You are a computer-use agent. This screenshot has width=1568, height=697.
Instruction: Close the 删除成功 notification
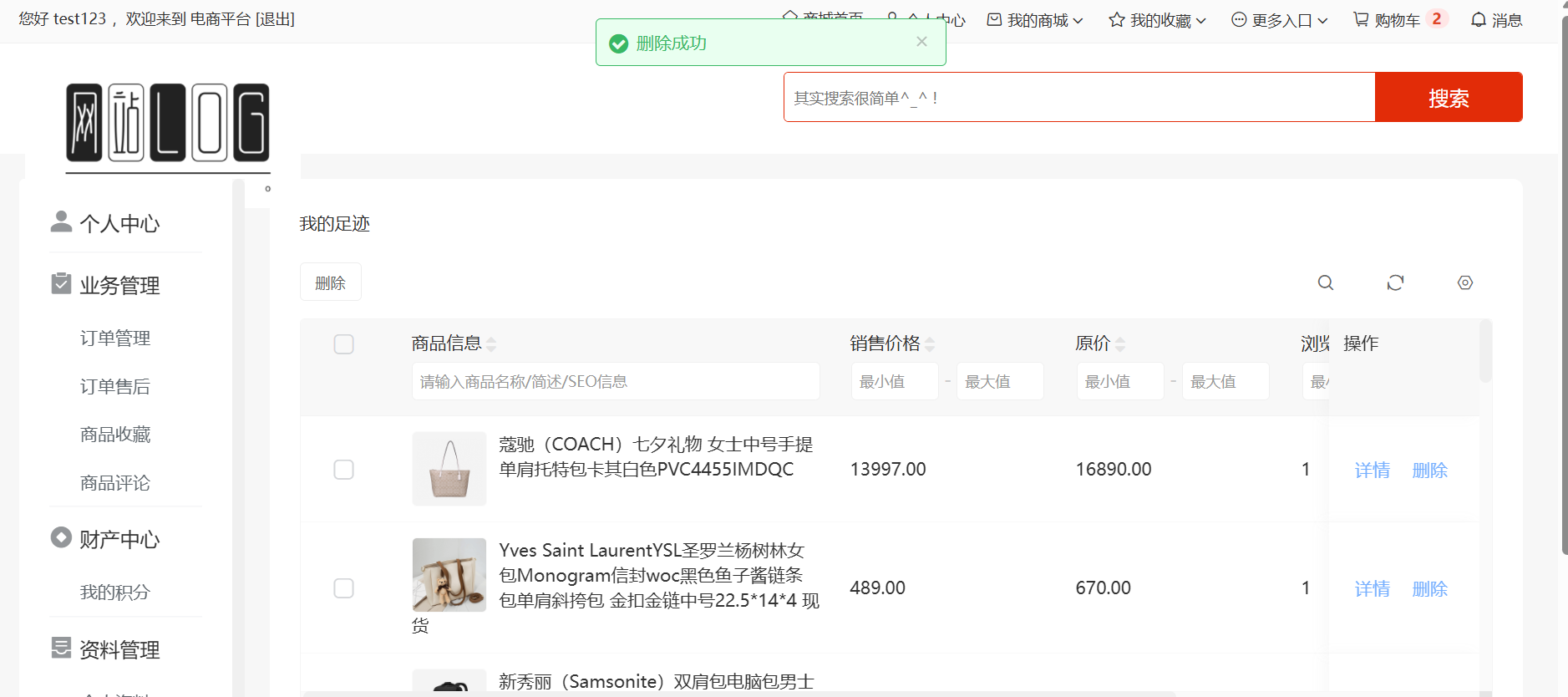click(x=921, y=42)
